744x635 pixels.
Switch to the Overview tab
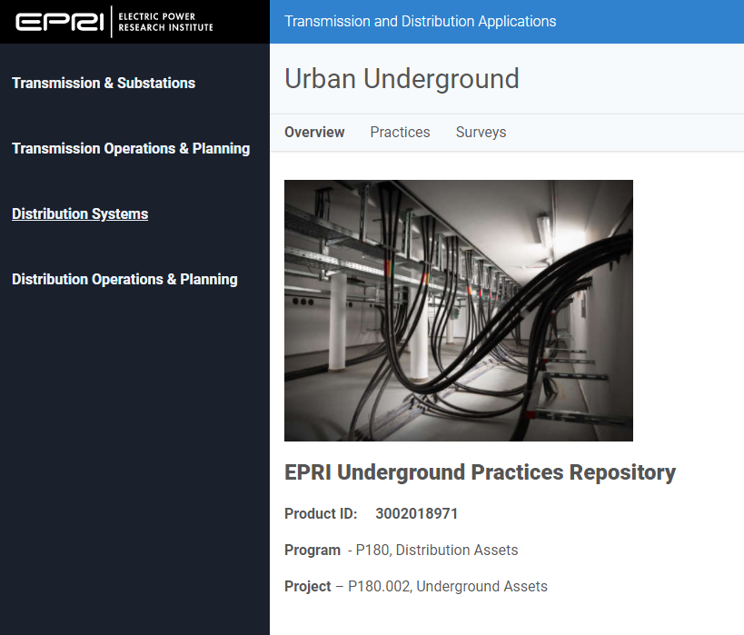[314, 132]
